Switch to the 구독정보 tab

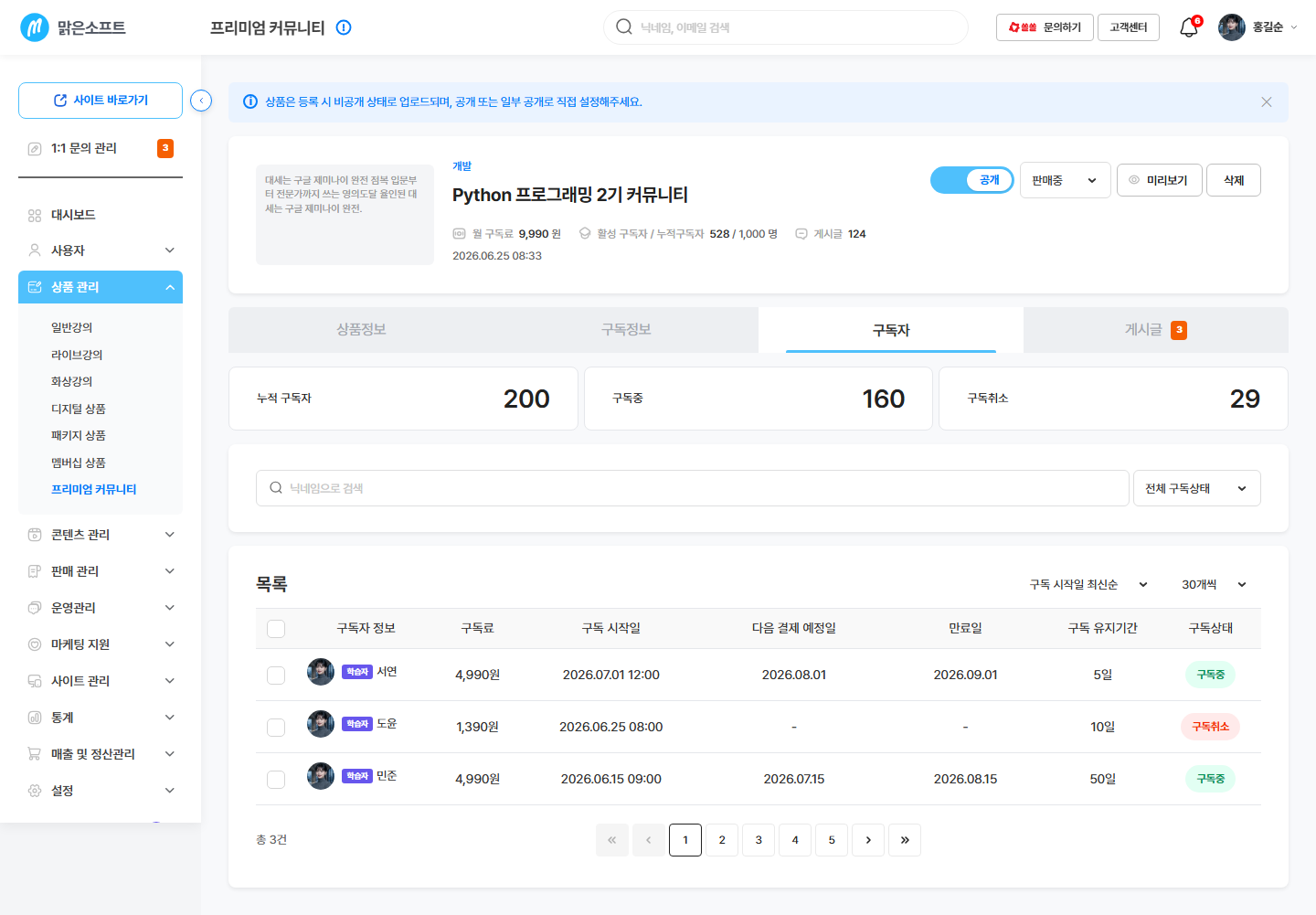(x=626, y=329)
